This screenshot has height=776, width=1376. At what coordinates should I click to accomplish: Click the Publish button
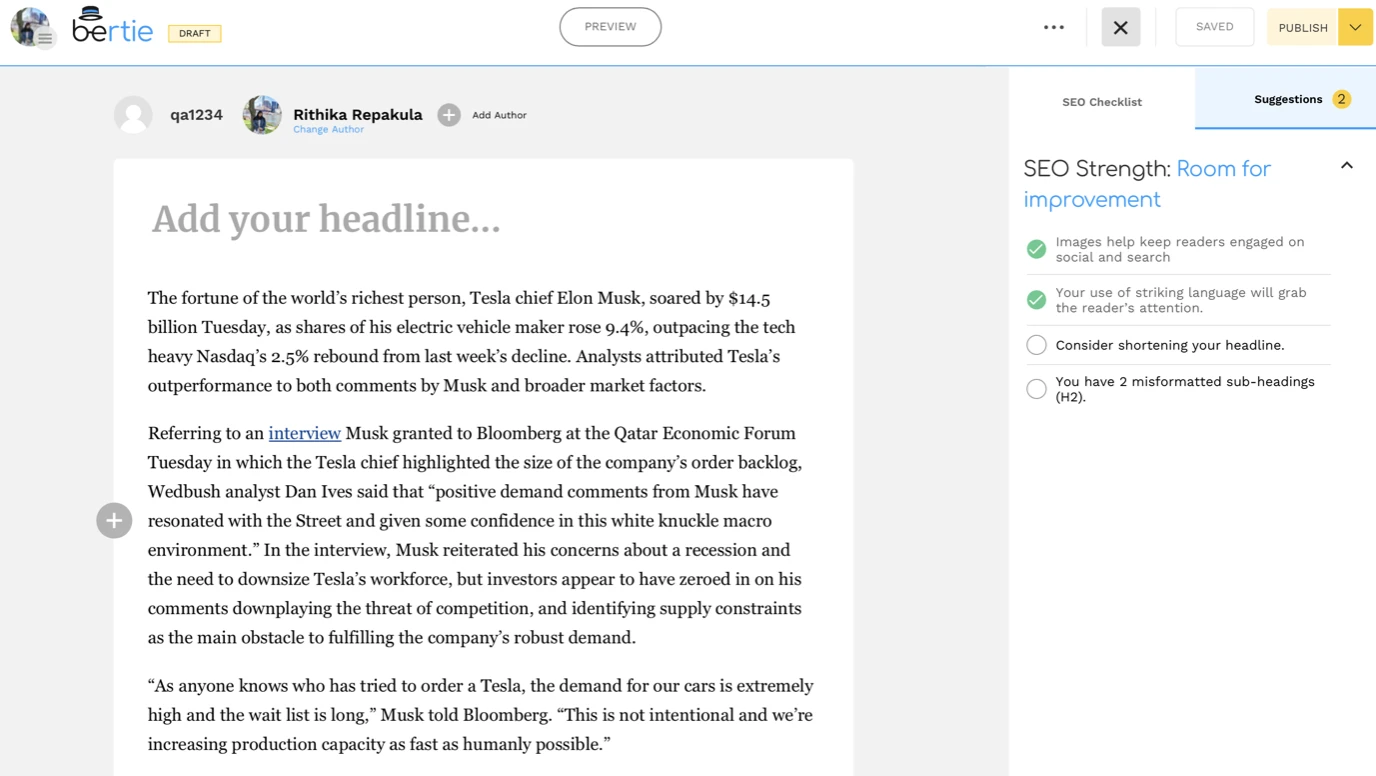[x=1303, y=28]
